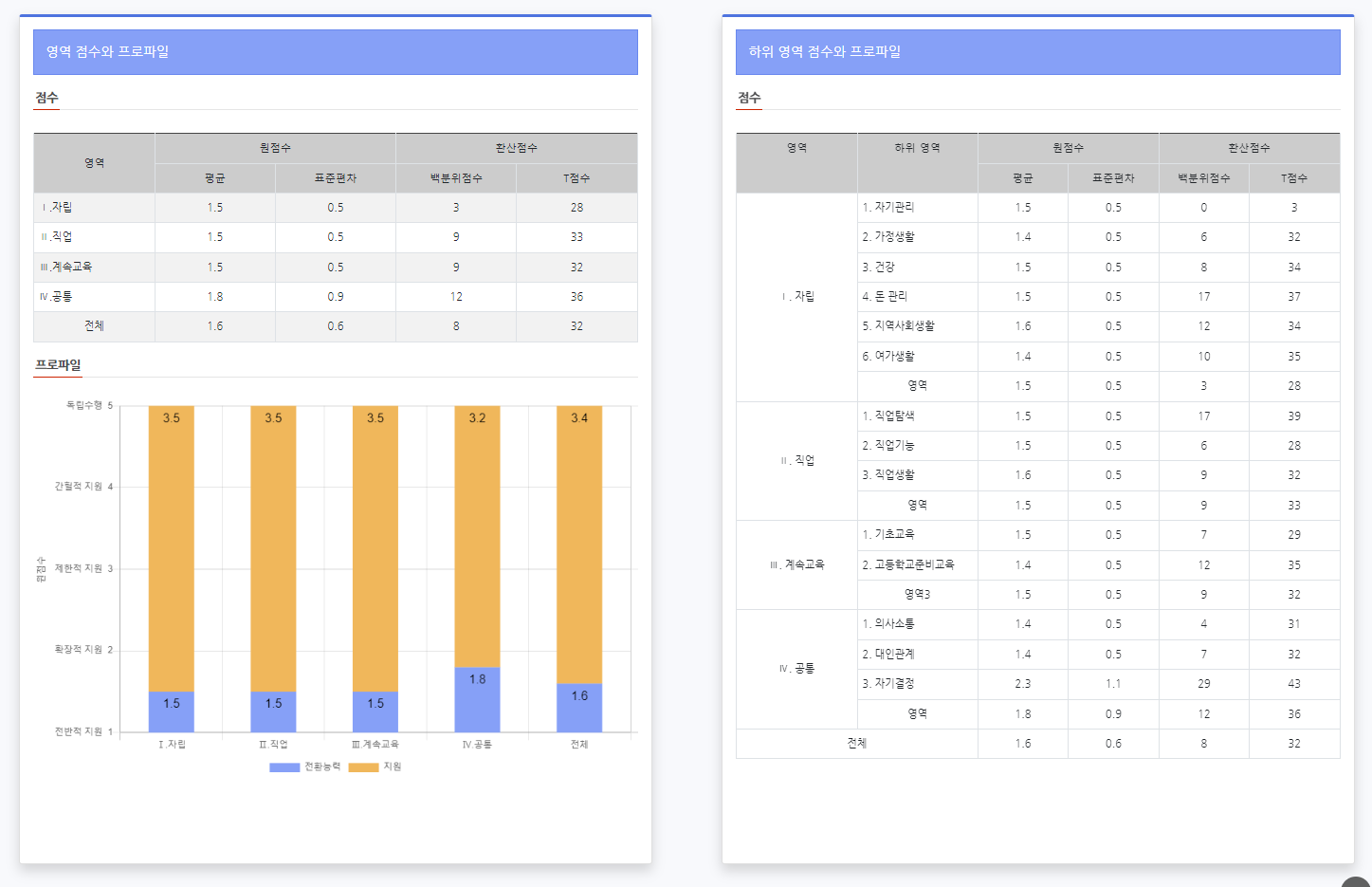
Task: Click the 점수 heading in left panel
Action: click(x=46, y=98)
